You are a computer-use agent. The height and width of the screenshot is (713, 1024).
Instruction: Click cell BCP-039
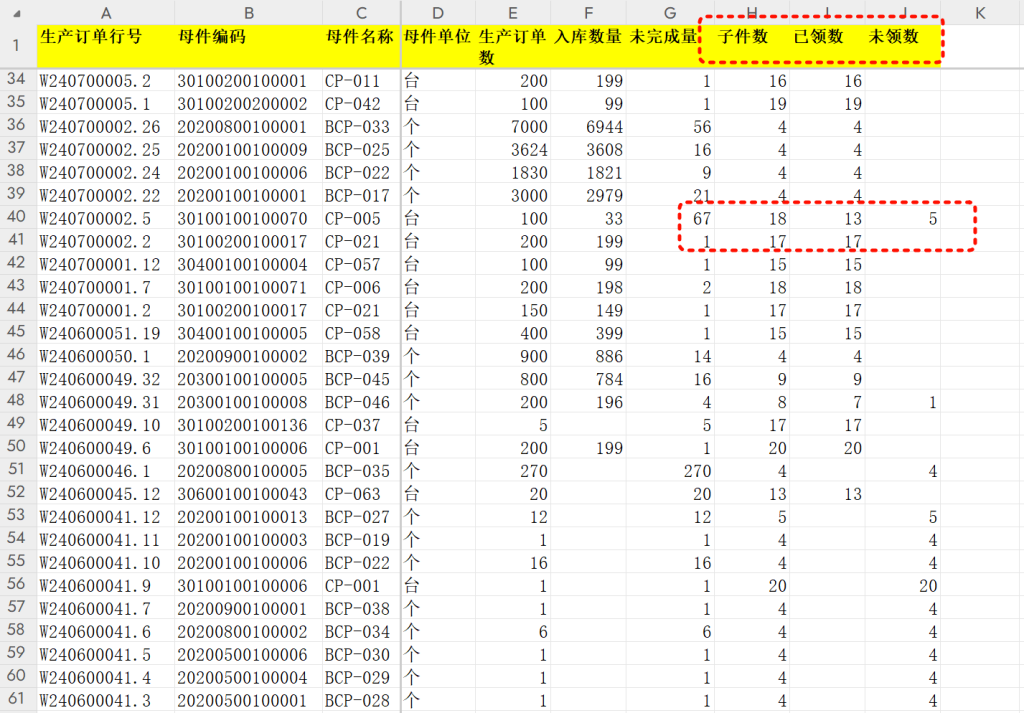[361, 356]
